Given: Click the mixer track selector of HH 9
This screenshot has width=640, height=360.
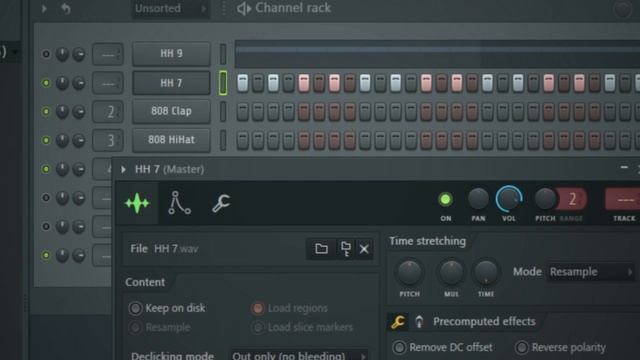Looking at the screenshot, I should (x=108, y=54).
